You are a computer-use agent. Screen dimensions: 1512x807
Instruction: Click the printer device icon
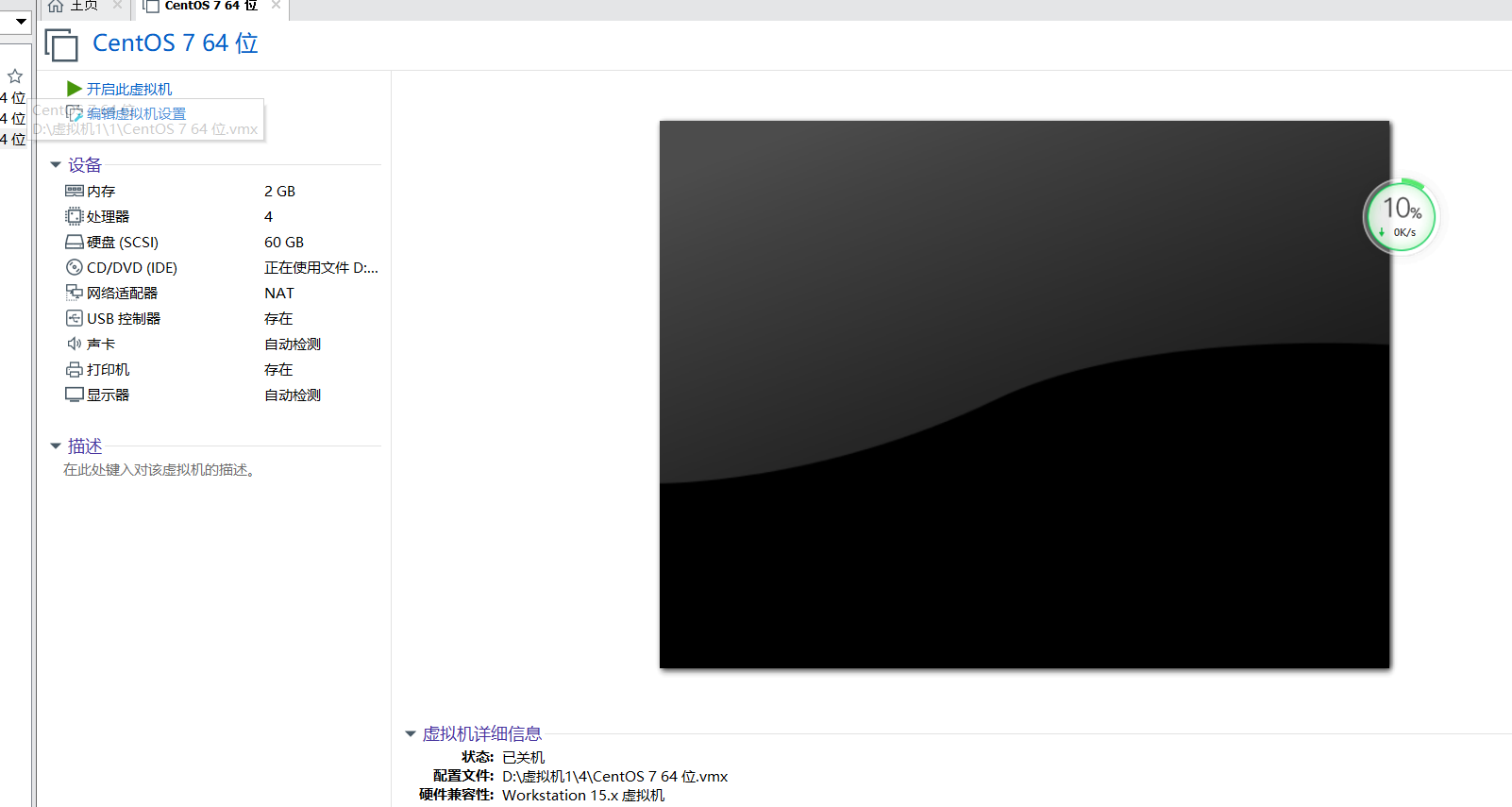[75, 370]
